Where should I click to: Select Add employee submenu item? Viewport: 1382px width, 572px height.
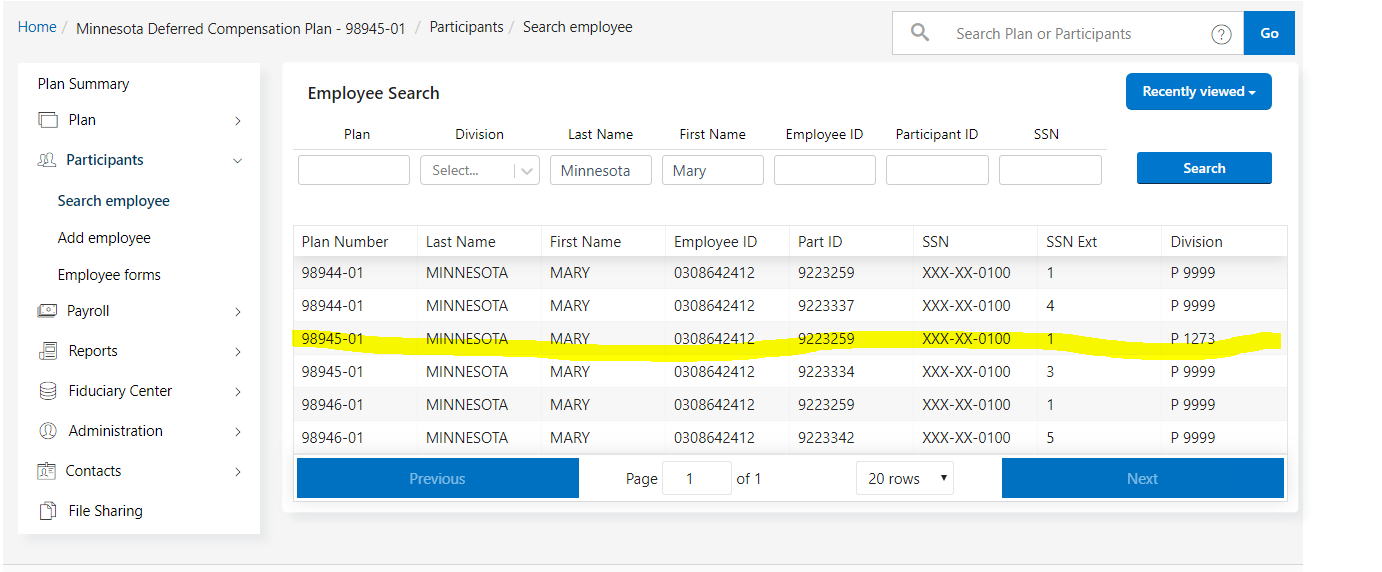coord(104,238)
